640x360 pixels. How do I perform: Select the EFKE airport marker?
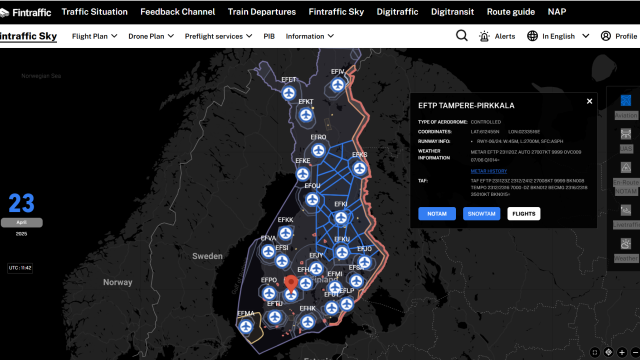click(x=302, y=174)
